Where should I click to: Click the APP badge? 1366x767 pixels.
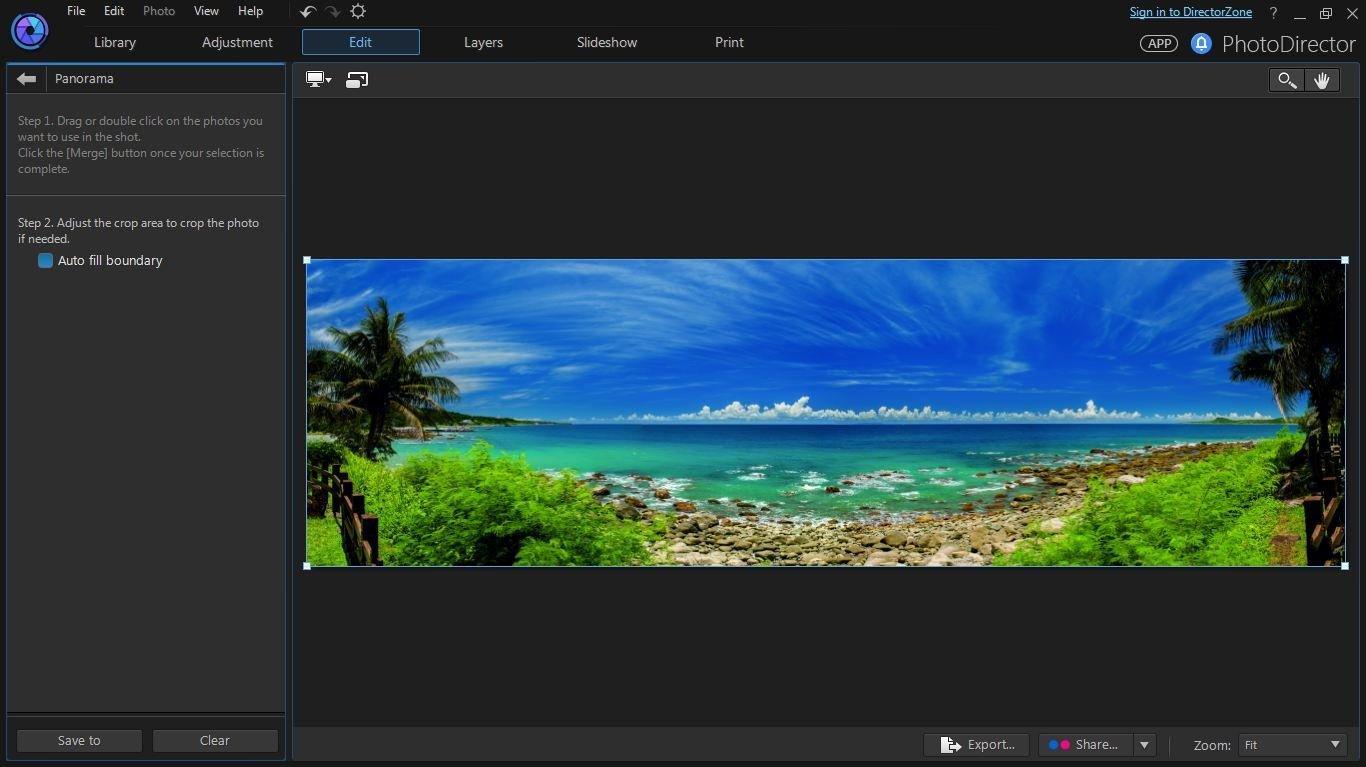pos(1158,43)
